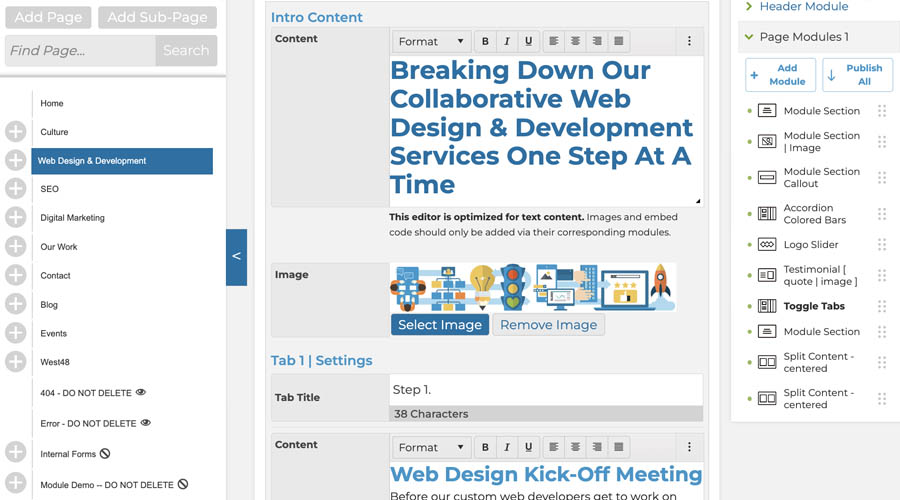The width and height of the screenshot is (900, 500).
Task: Click Underline in Tab 1 content toolbar
Action: pos(528,447)
